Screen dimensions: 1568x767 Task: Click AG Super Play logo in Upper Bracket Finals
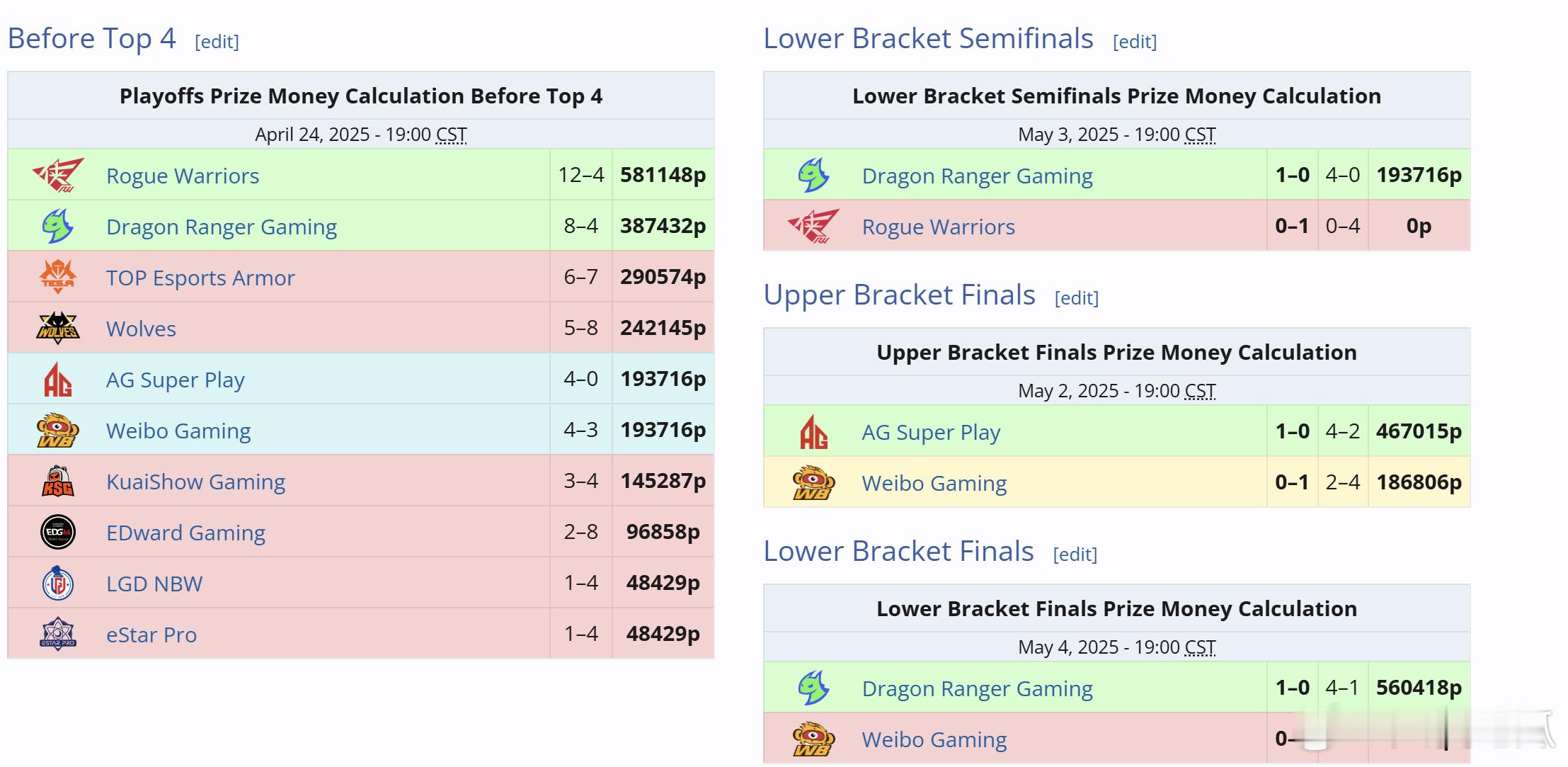click(813, 431)
